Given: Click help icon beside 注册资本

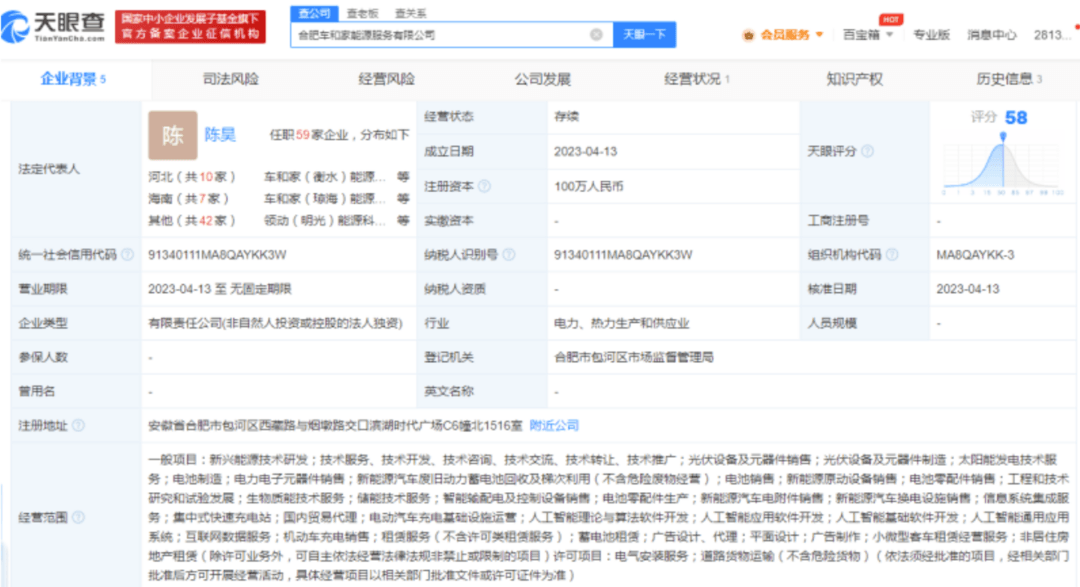Looking at the screenshot, I should [x=484, y=186].
